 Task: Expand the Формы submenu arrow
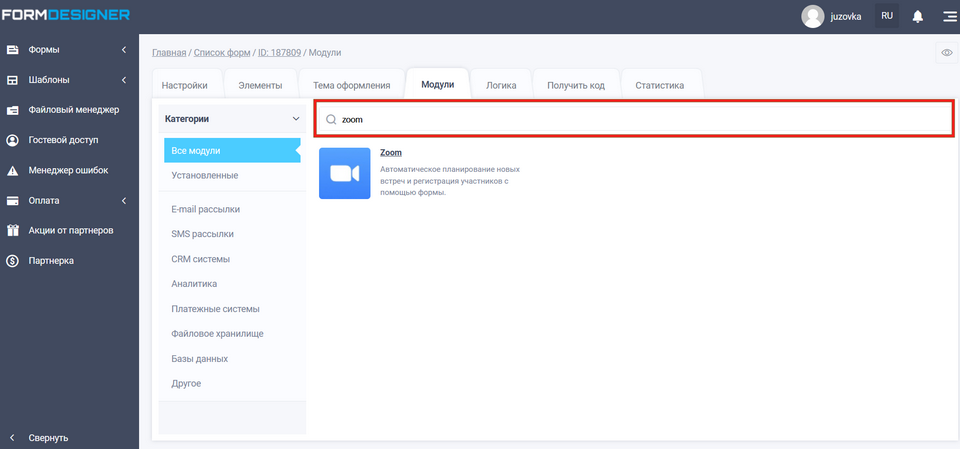pos(124,50)
